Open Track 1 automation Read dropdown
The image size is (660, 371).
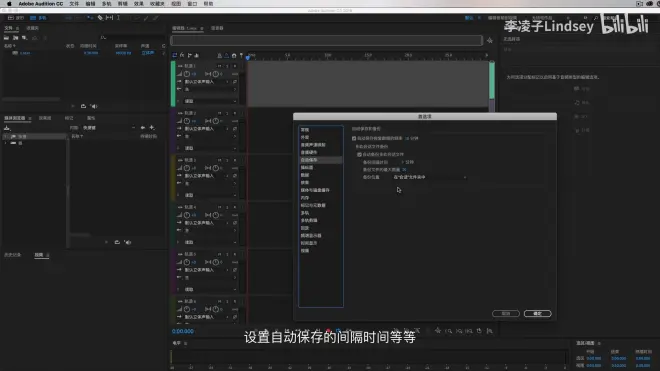(x=210, y=101)
